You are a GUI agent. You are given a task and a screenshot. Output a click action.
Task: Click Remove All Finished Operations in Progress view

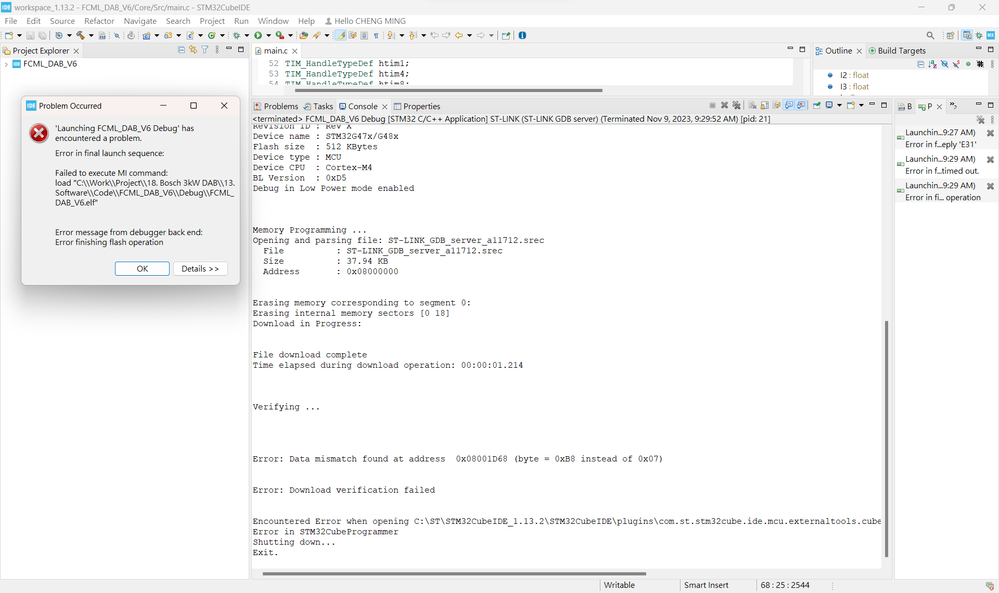click(x=980, y=119)
